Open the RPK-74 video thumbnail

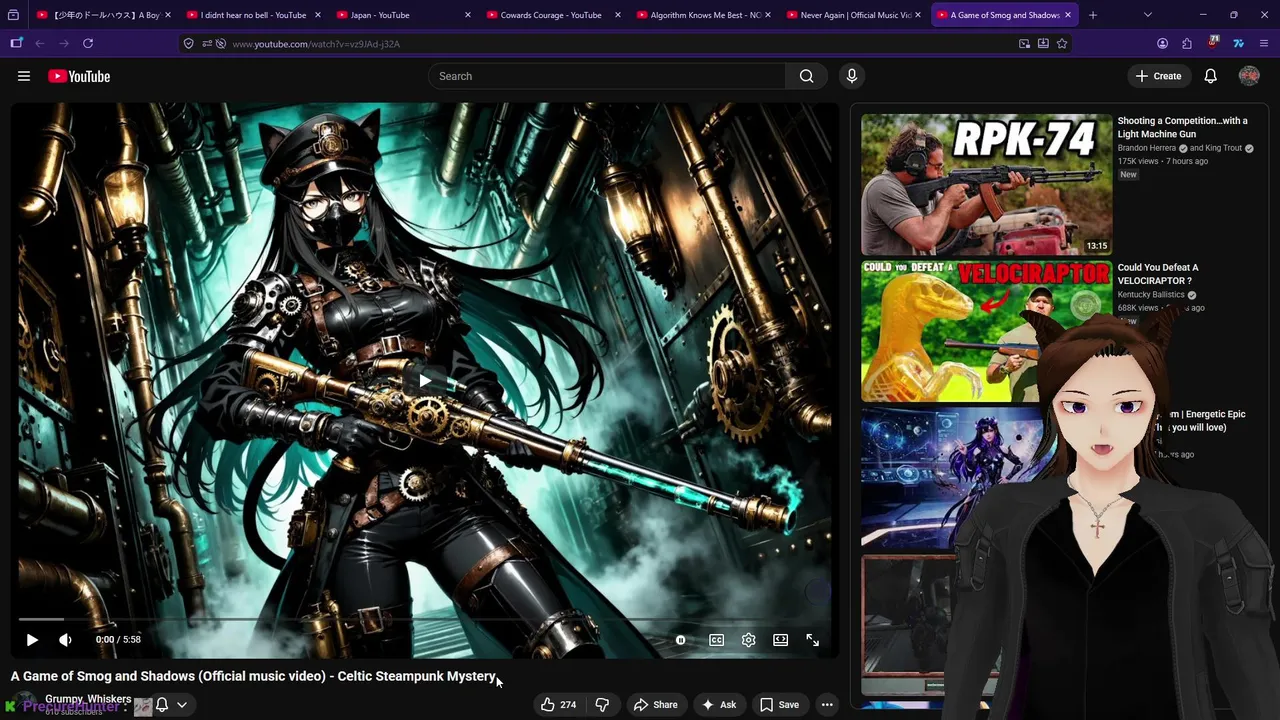(986, 184)
